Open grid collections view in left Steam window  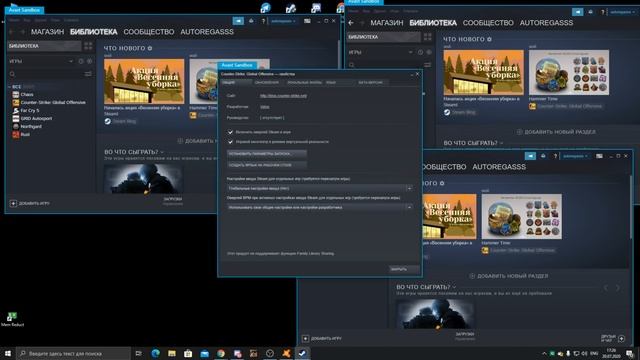point(88,46)
